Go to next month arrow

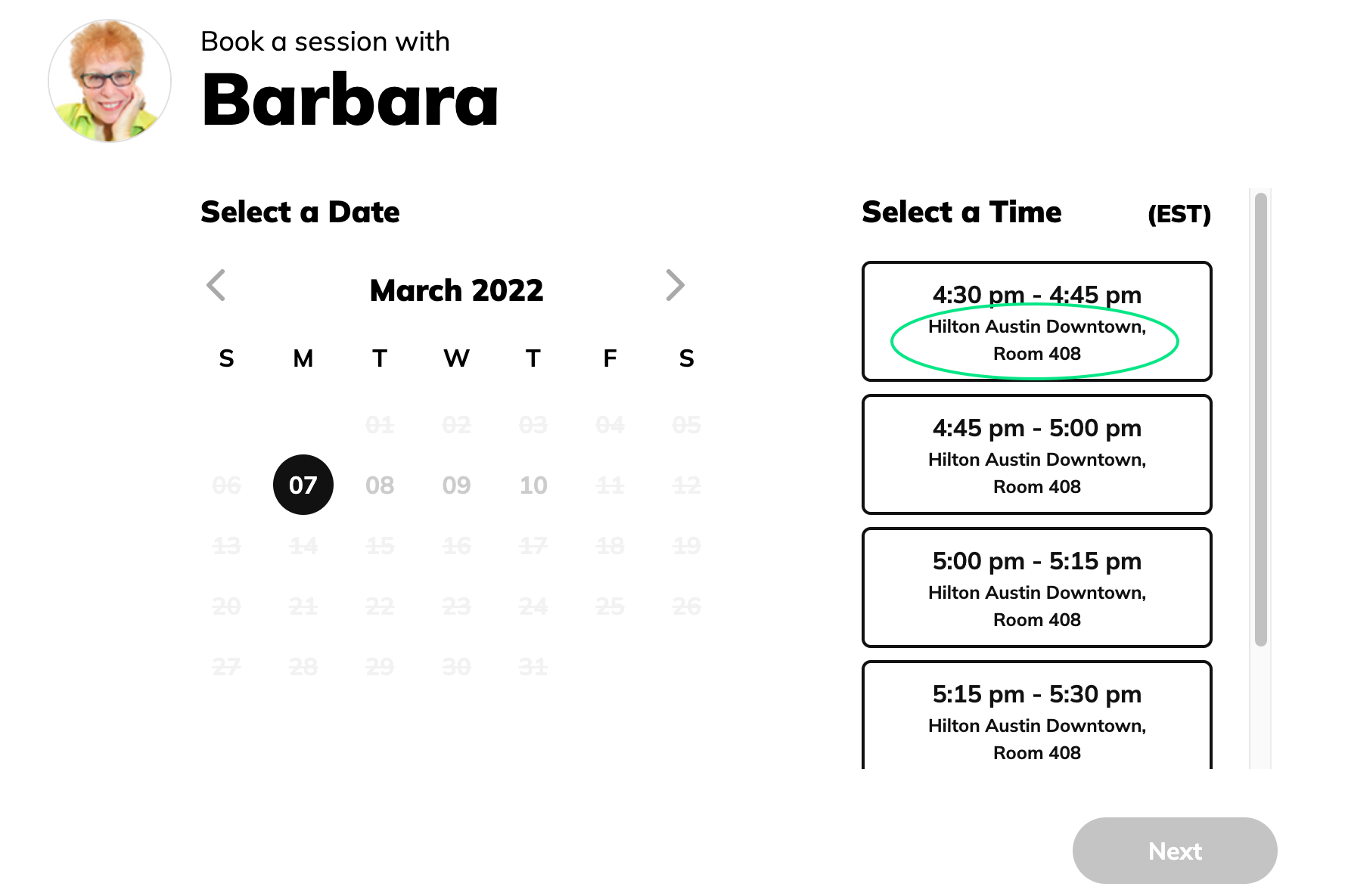click(675, 286)
